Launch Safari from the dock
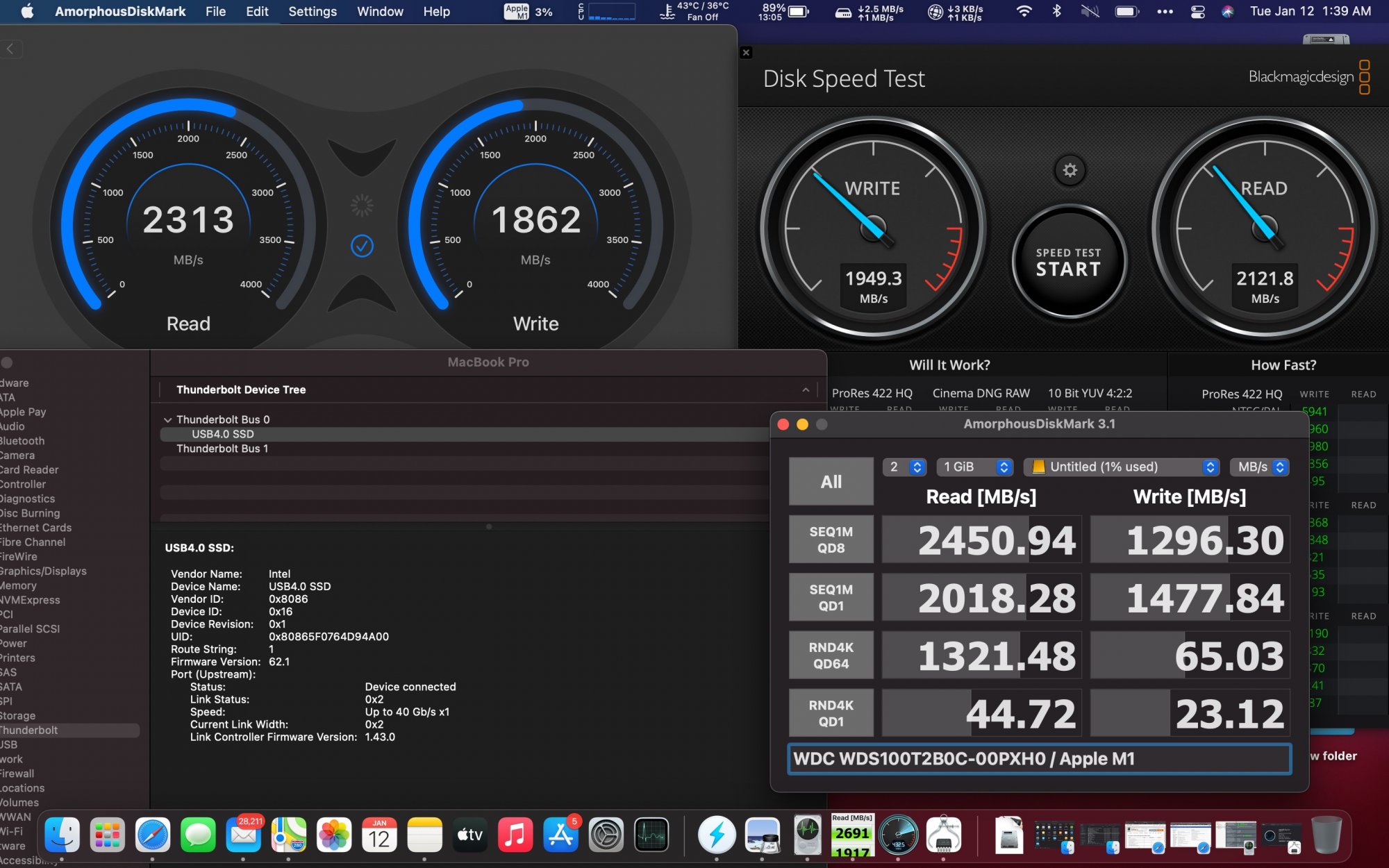This screenshot has height=868, width=1389. [153, 835]
